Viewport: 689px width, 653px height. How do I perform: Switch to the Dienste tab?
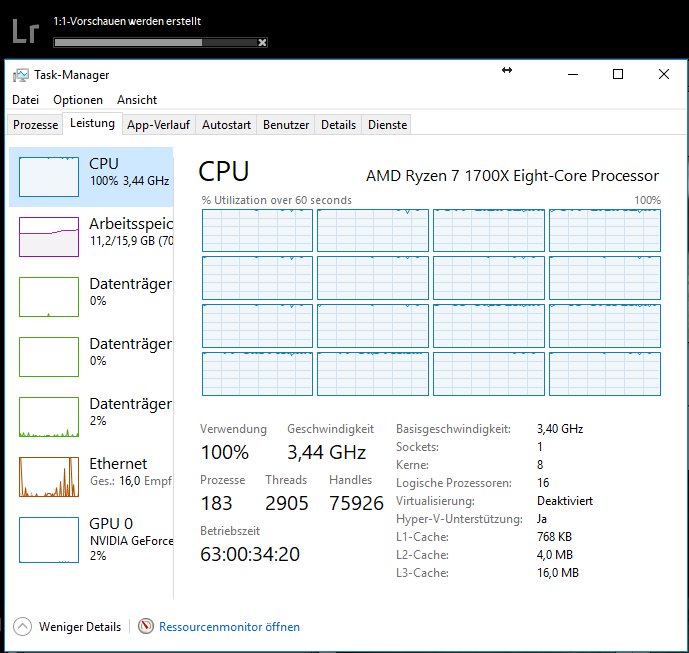click(388, 125)
